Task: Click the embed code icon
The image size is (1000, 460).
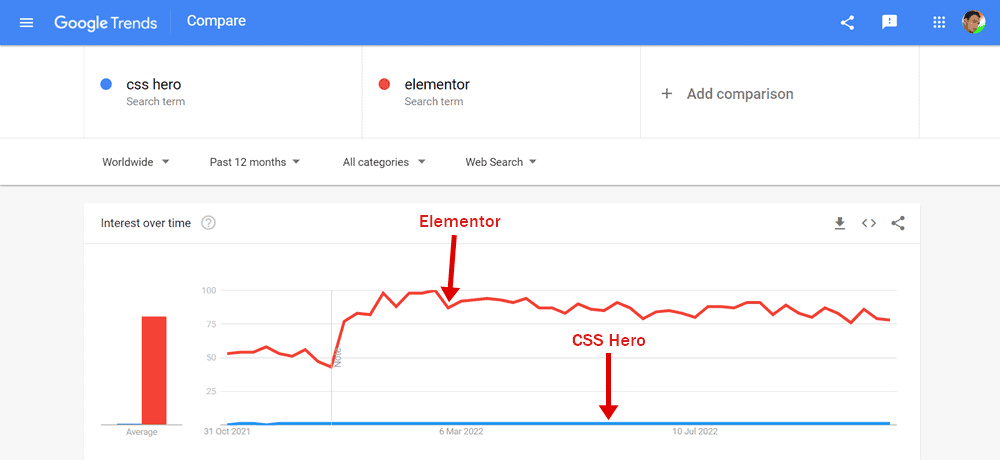Action: click(869, 223)
